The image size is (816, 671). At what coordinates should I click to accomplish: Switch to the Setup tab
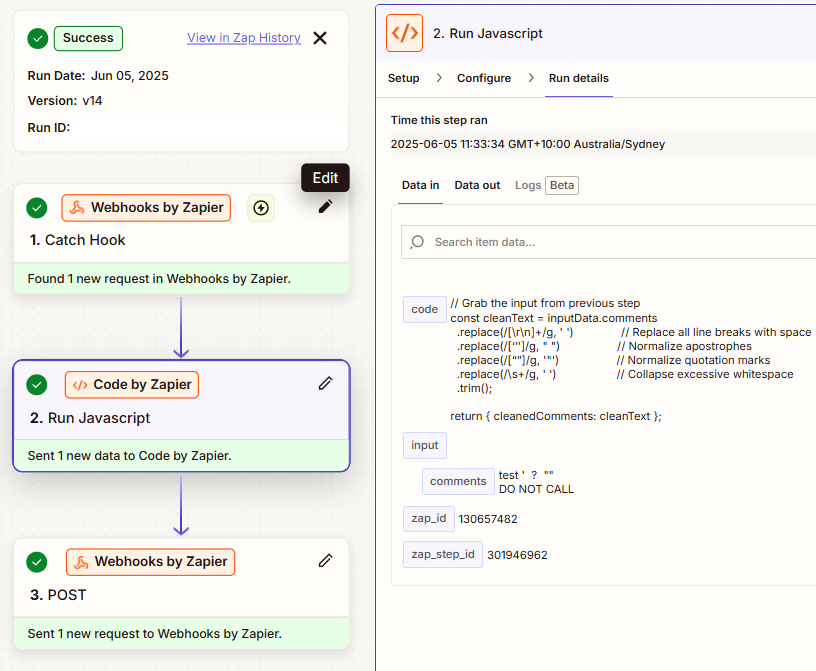(x=403, y=78)
